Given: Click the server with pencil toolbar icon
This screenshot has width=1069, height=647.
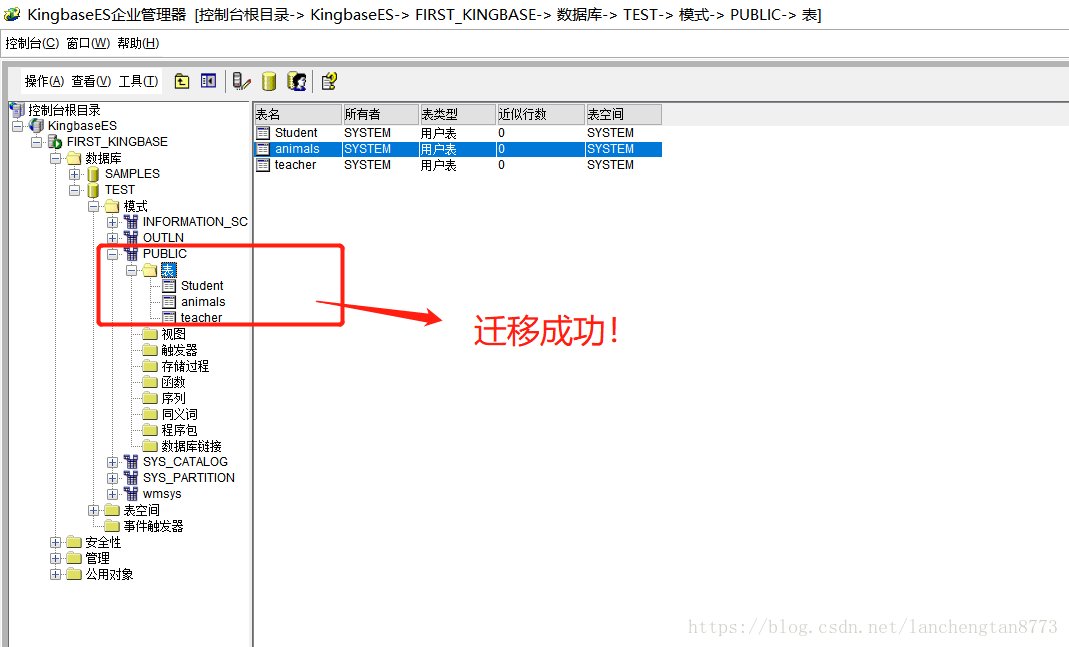Looking at the screenshot, I should (x=241, y=82).
